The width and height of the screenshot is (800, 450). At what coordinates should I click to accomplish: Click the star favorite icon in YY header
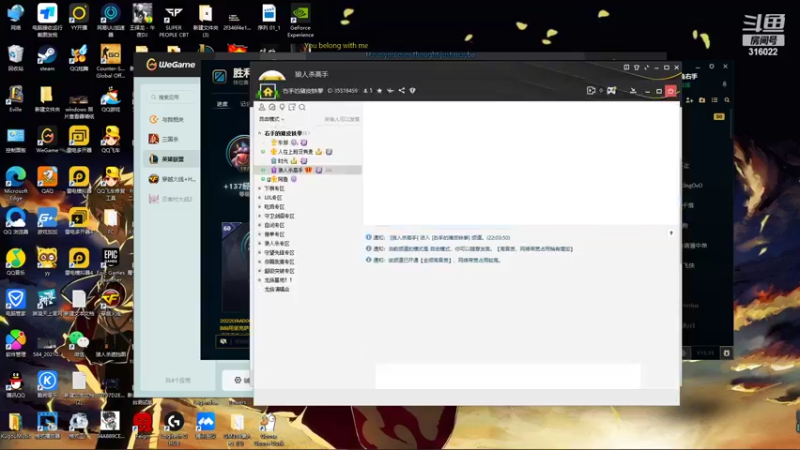click(379, 91)
